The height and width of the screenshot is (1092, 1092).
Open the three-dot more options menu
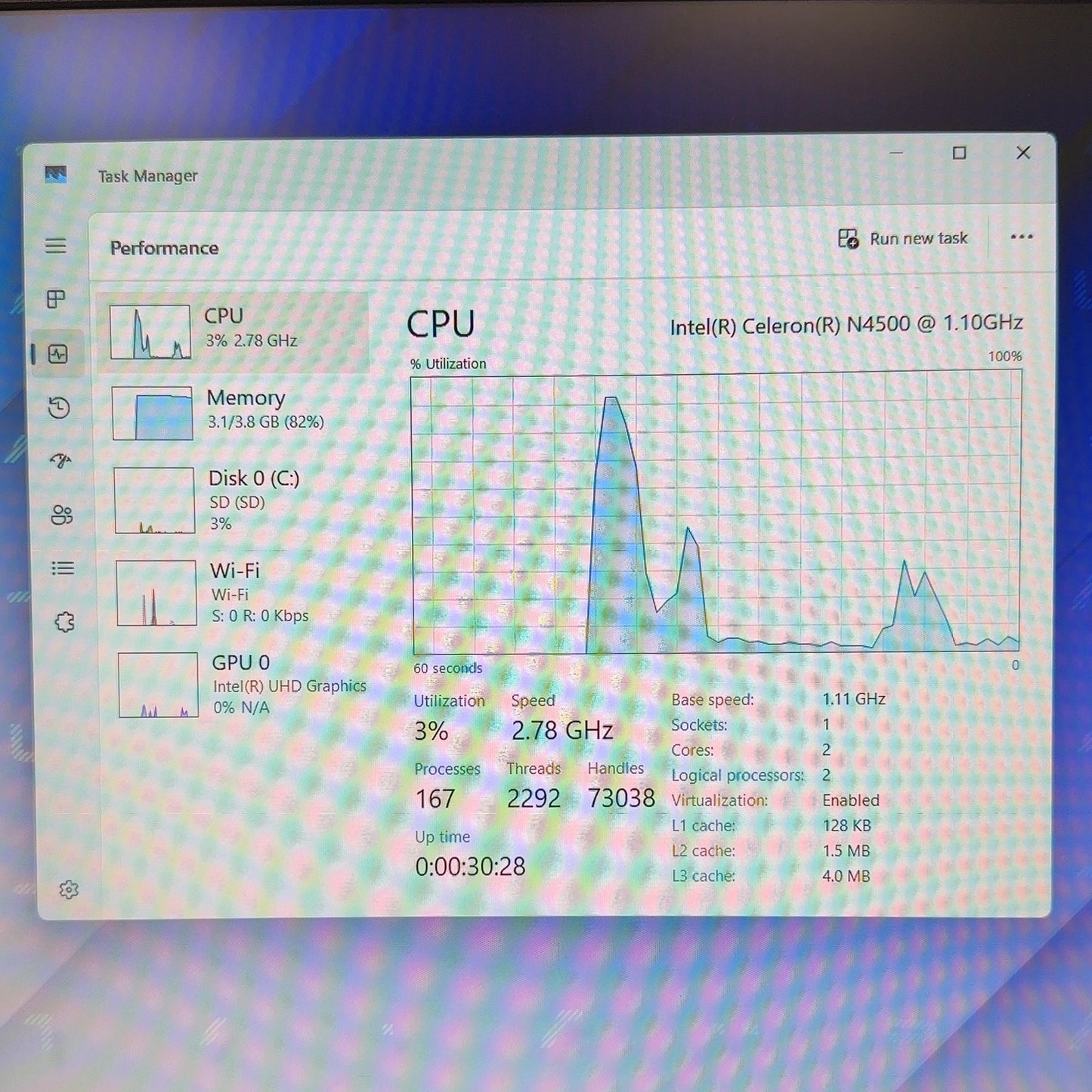pyautogui.click(x=1022, y=237)
